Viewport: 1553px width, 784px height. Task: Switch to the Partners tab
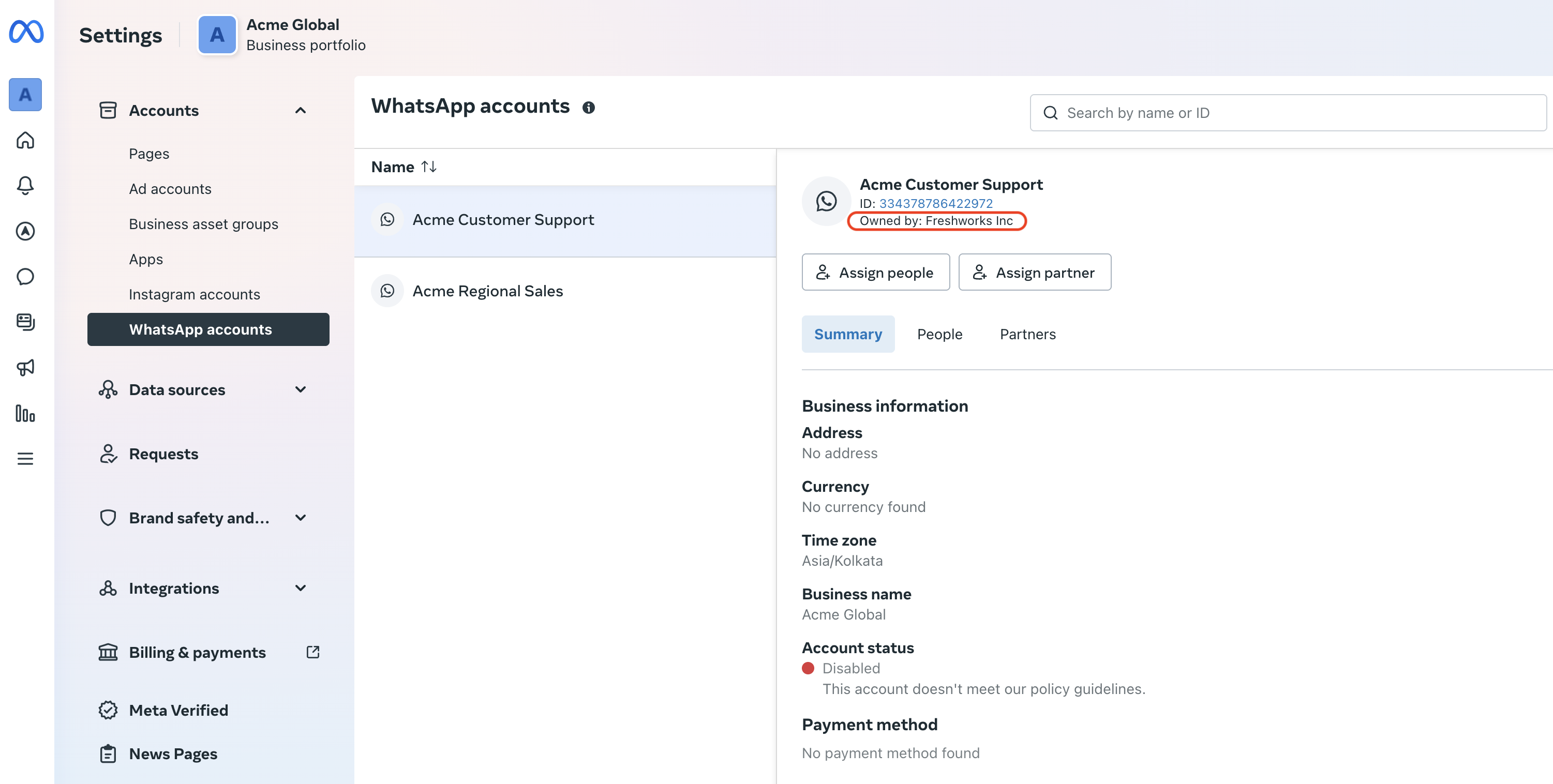tap(1027, 334)
